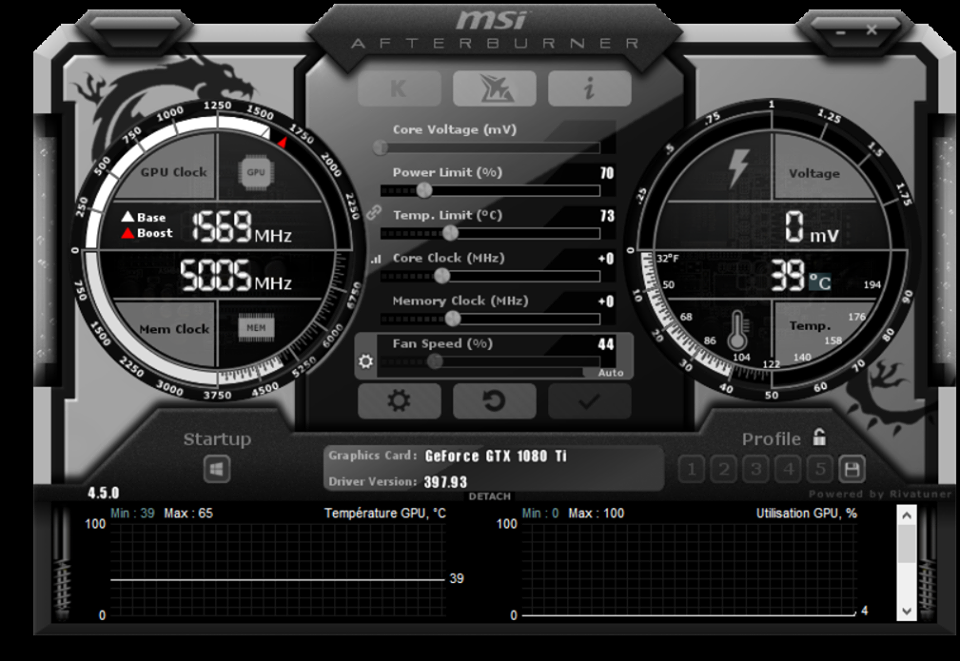
Task: Open the information i button
Action: (590, 88)
